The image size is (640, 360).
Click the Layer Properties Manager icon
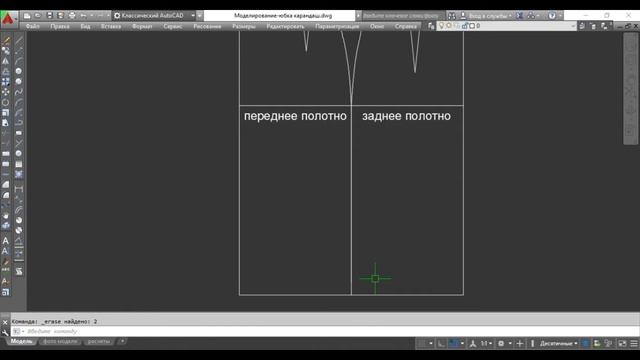431,26
